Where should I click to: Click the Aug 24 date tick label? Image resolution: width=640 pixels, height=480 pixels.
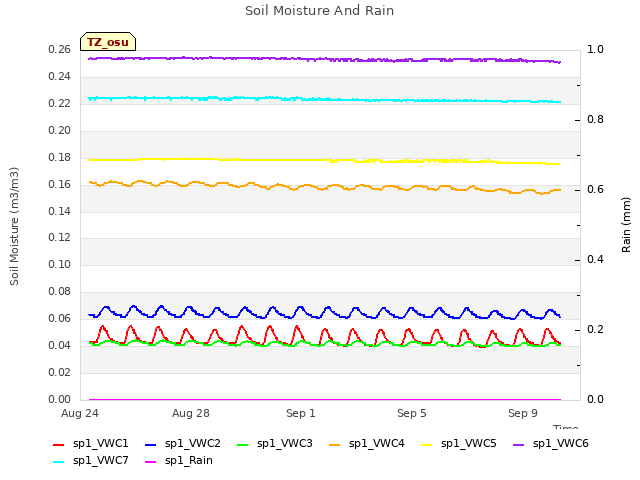[x=80, y=413]
